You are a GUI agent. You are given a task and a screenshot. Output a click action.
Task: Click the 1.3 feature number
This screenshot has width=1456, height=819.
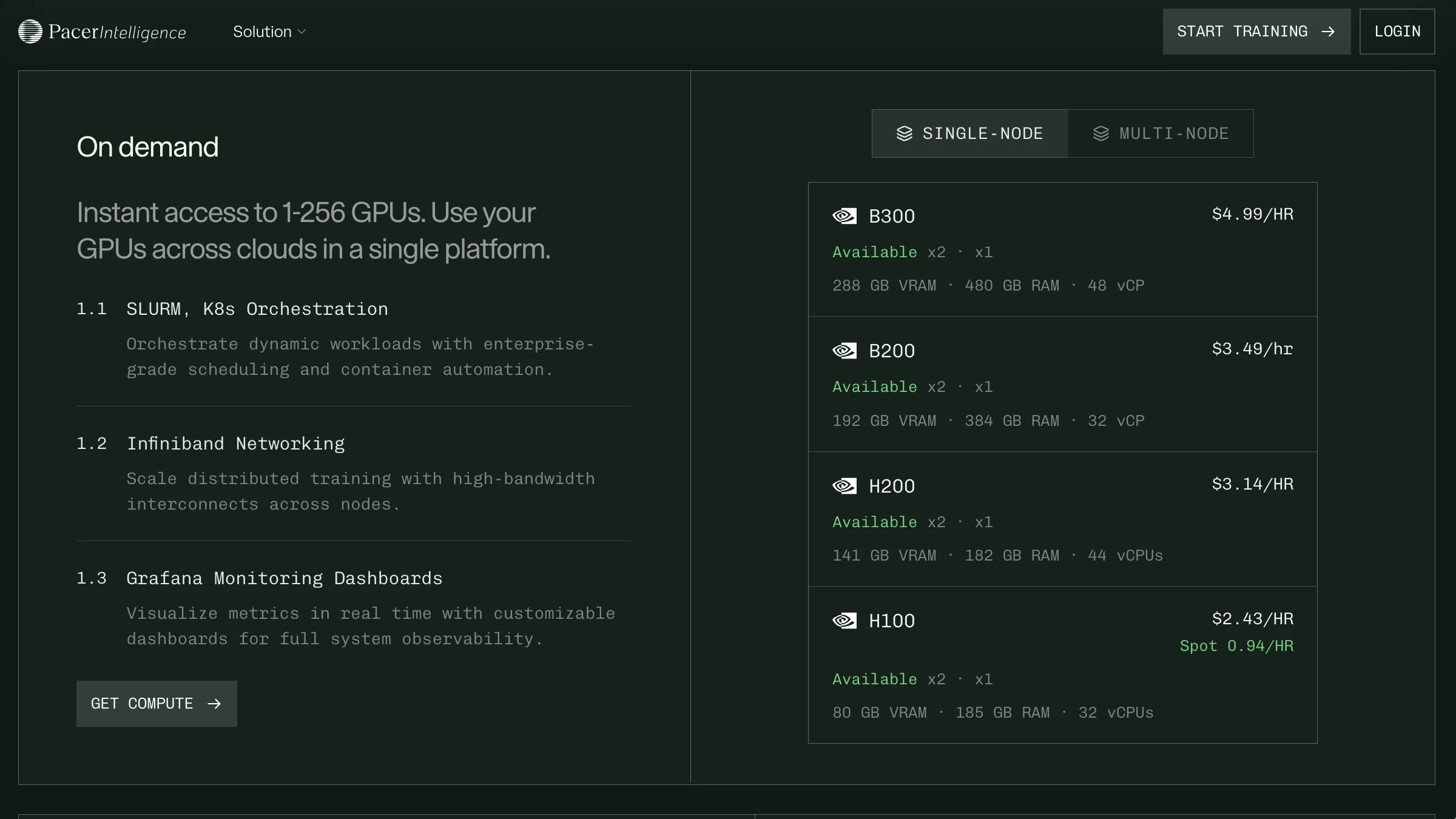(92, 579)
